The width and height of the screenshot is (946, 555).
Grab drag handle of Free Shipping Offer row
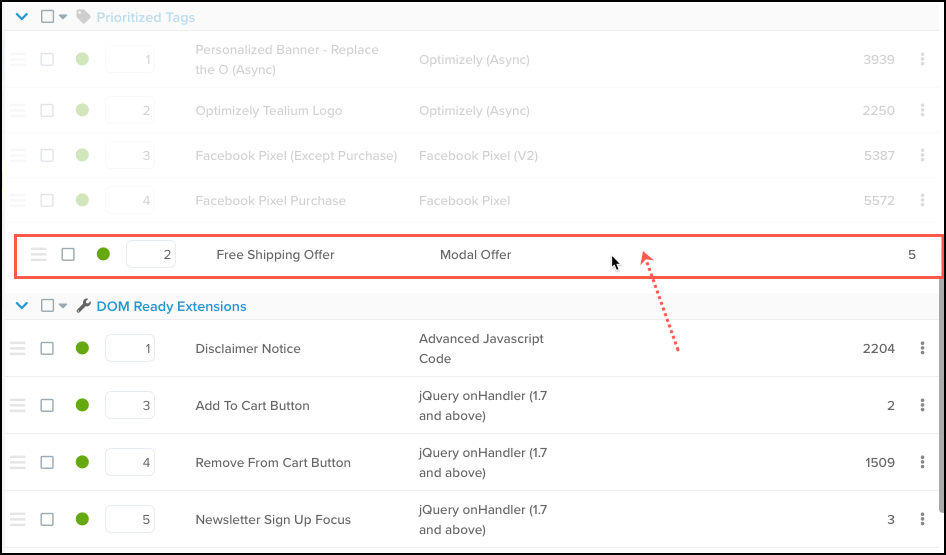pyautogui.click(x=38, y=255)
